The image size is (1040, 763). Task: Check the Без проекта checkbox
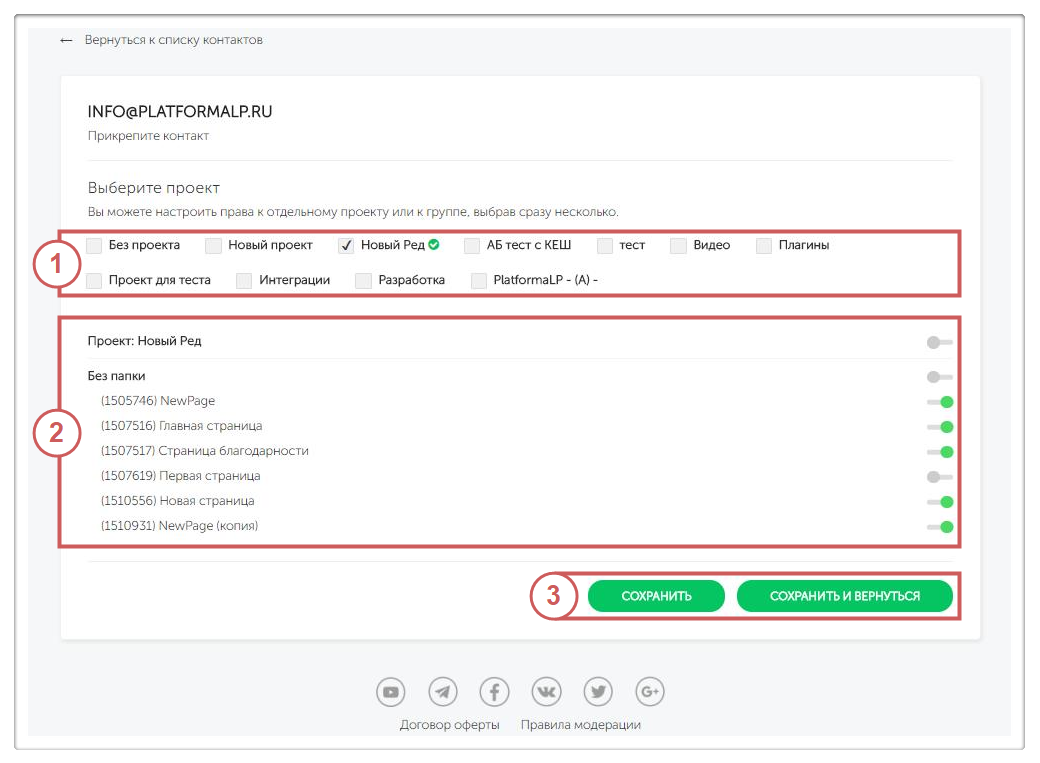click(x=94, y=245)
